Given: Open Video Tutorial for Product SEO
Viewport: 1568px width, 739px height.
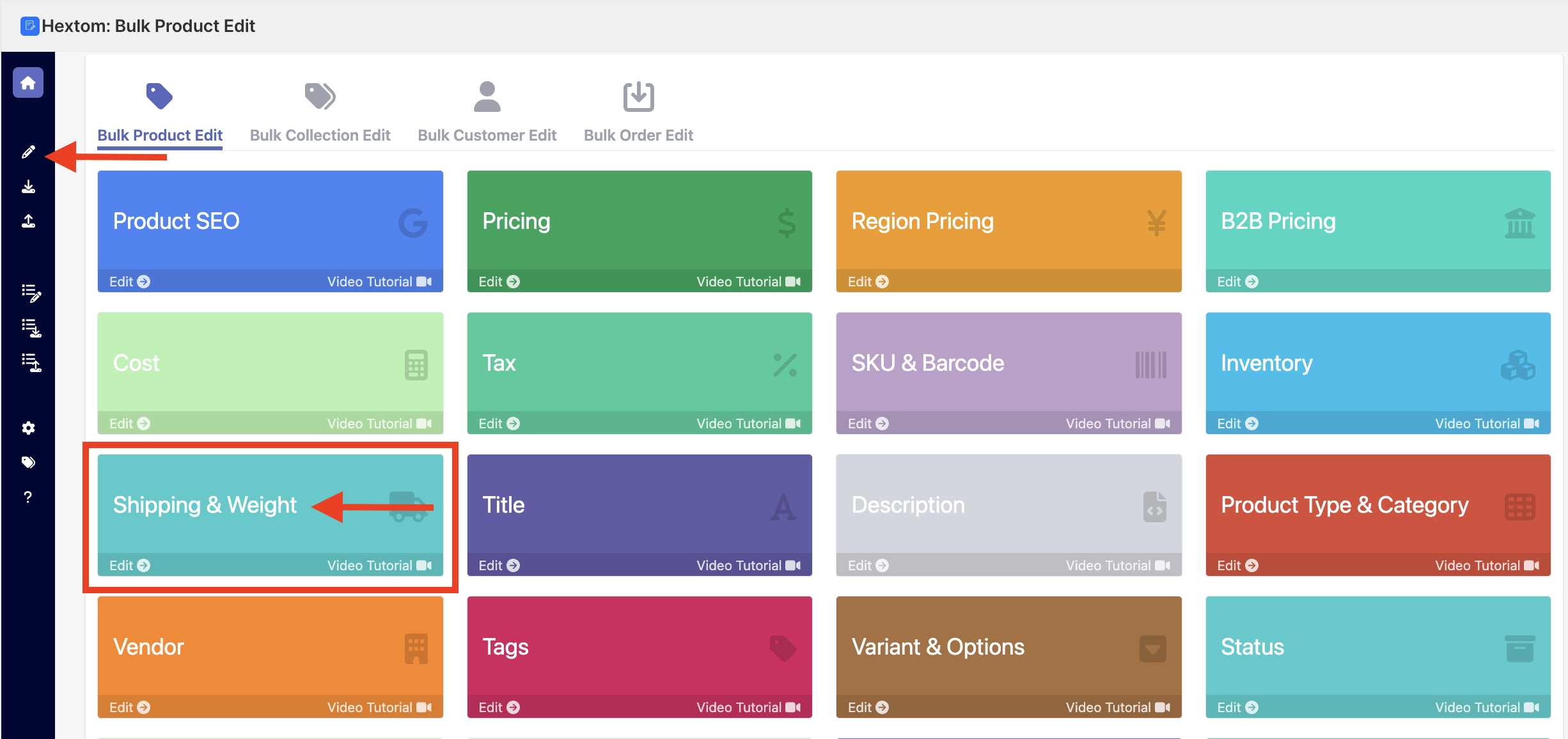Looking at the screenshot, I should pos(379,281).
